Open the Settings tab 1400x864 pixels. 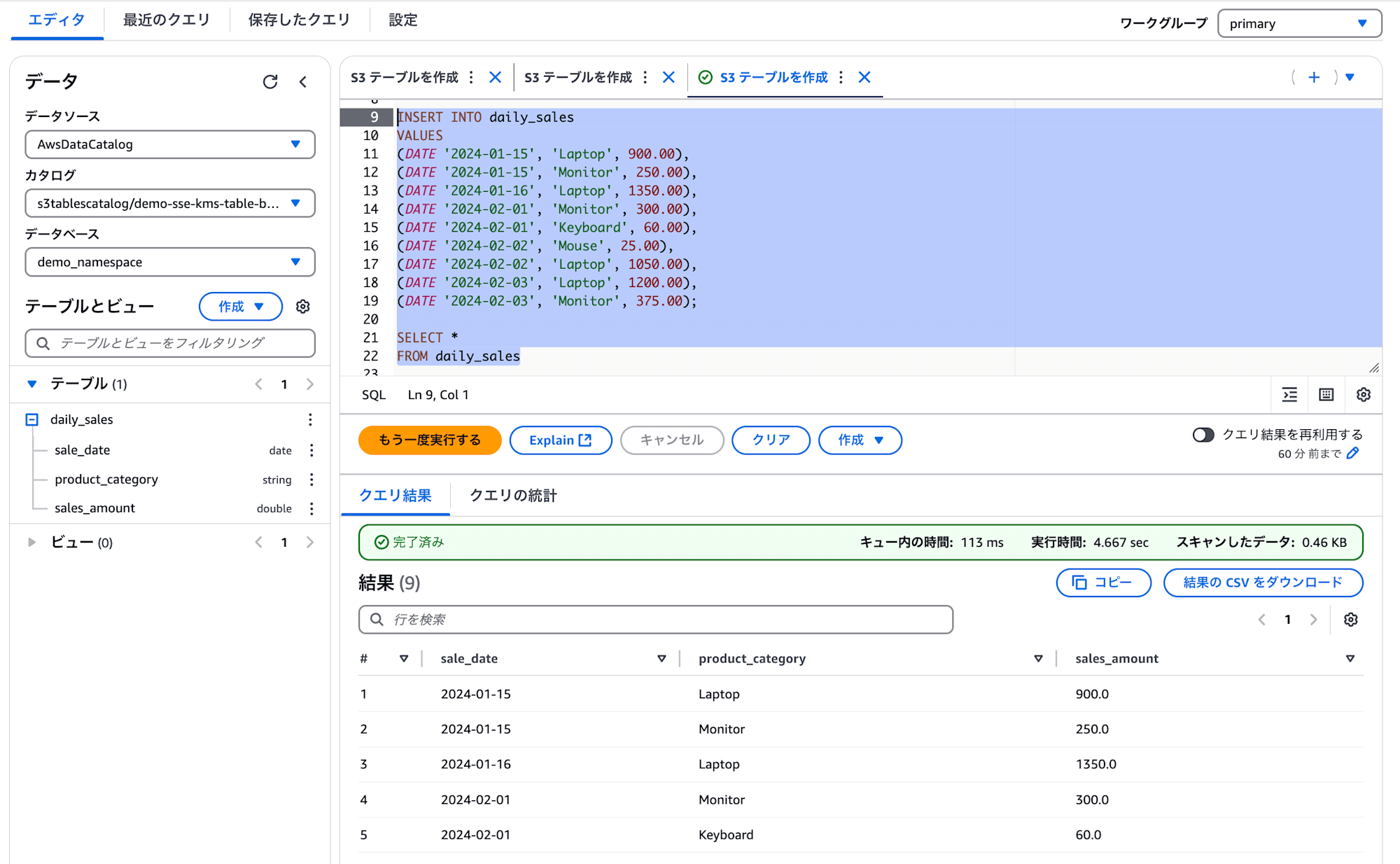403,20
